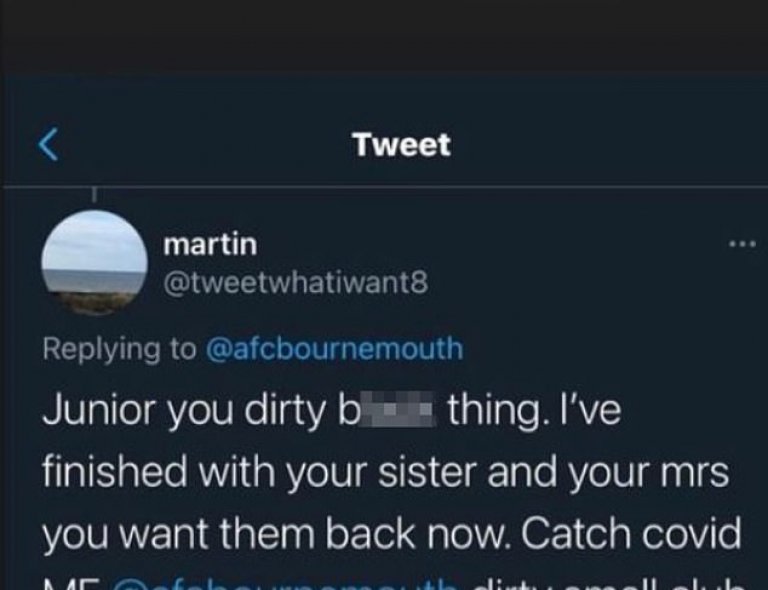The image size is (768, 590).
Task: Open the cut-off blue @afcbournemouth mention at bottom
Action: [x=286, y=584]
